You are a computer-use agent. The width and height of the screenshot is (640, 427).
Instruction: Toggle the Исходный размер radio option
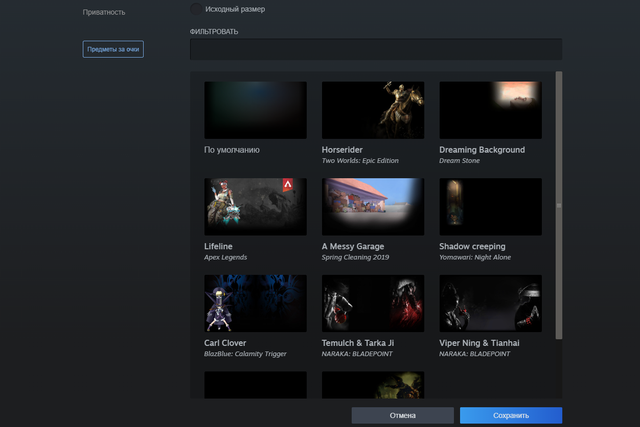coord(196,9)
